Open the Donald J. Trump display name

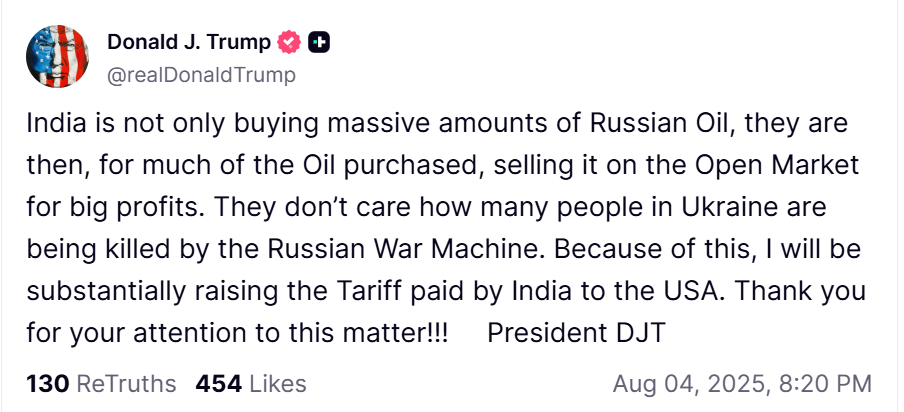pyautogui.click(x=188, y=42)
